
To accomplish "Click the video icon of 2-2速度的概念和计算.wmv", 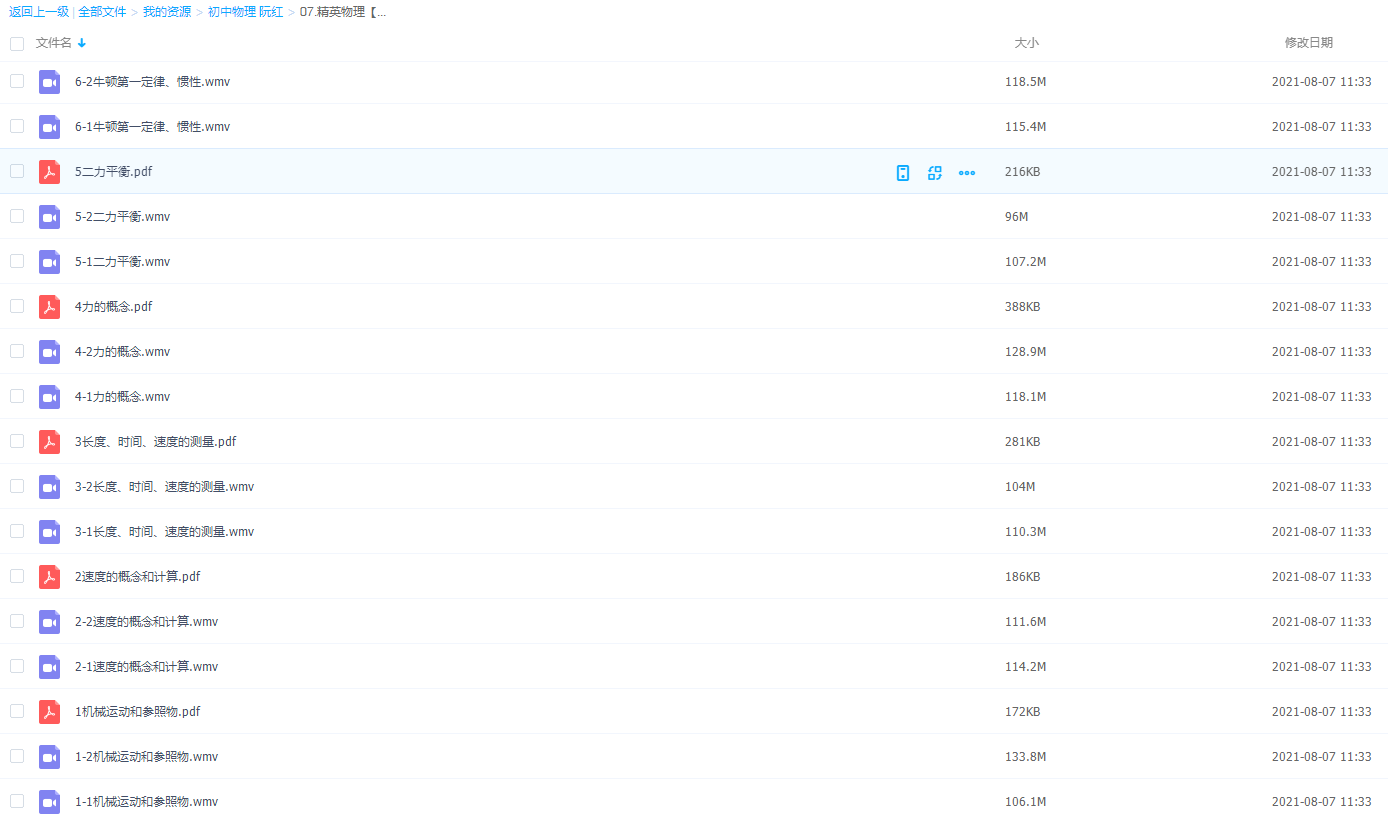I will (x=49, y=622).
